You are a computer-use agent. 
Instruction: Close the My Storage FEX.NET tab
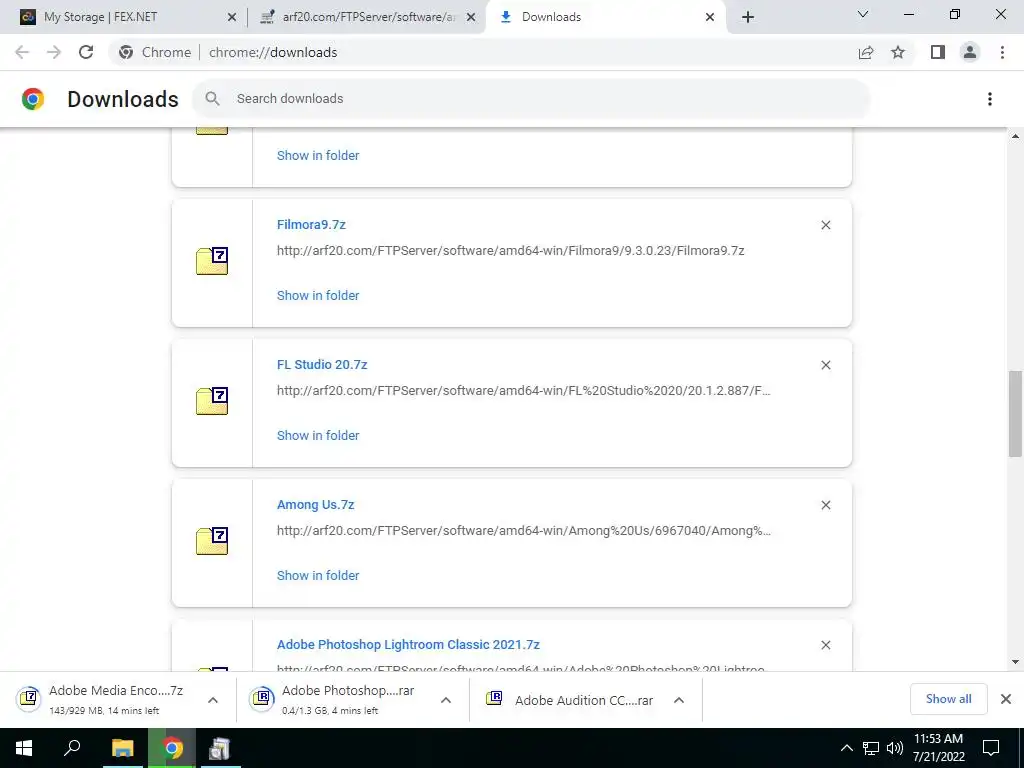[x=232, y=17]
